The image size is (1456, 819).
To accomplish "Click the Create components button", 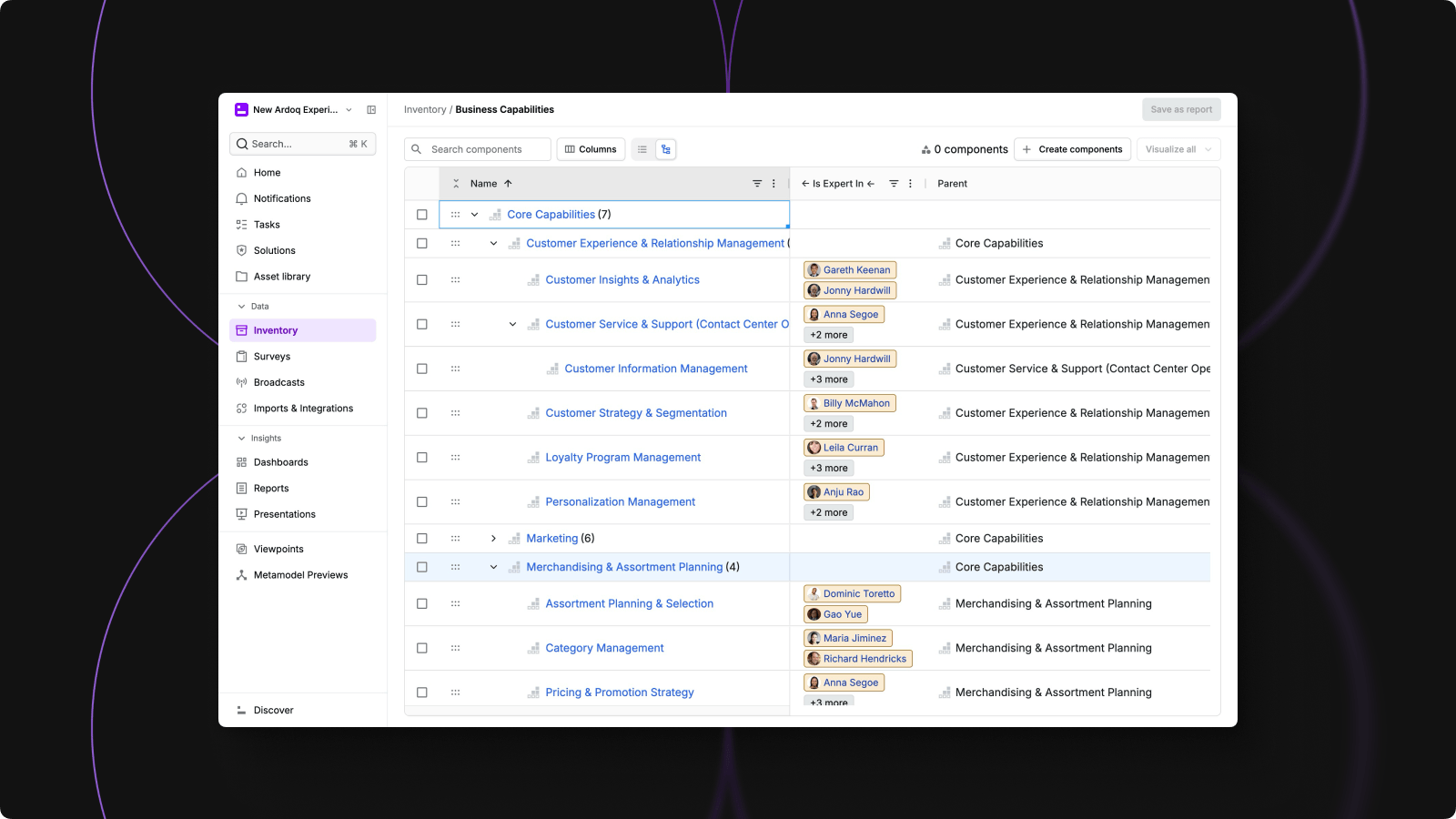I will 1072,149.
